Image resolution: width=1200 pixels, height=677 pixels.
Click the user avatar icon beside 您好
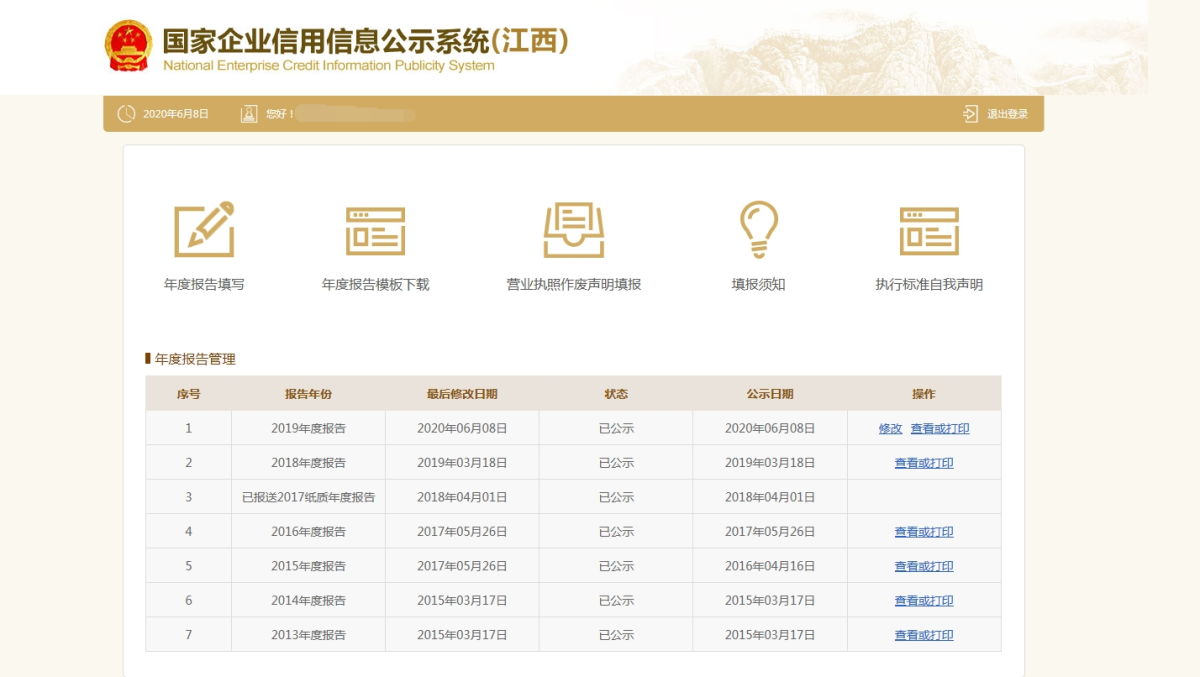(249, 114)
